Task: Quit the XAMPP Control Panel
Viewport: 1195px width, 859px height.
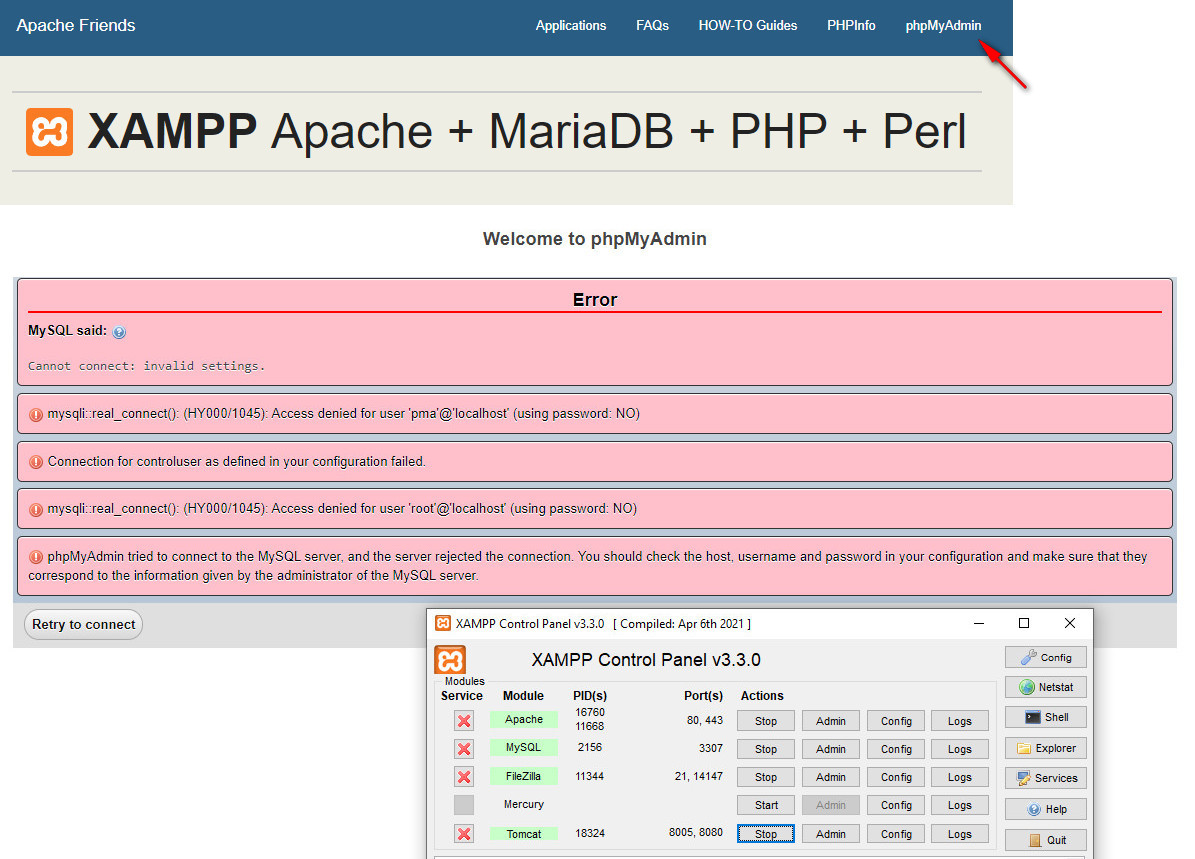Action: [1045, 839]
